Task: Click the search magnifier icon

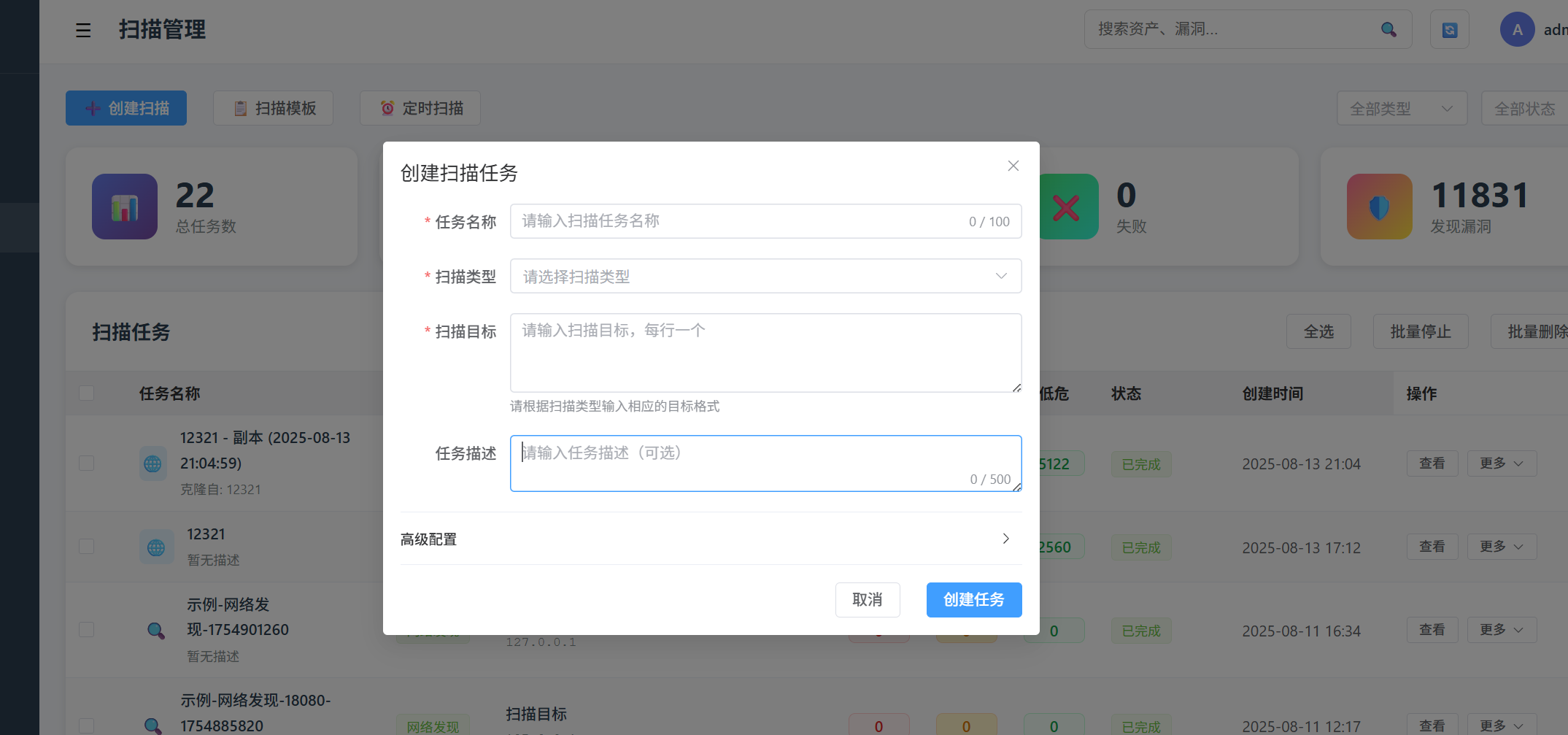Action: coord(1389,29)
